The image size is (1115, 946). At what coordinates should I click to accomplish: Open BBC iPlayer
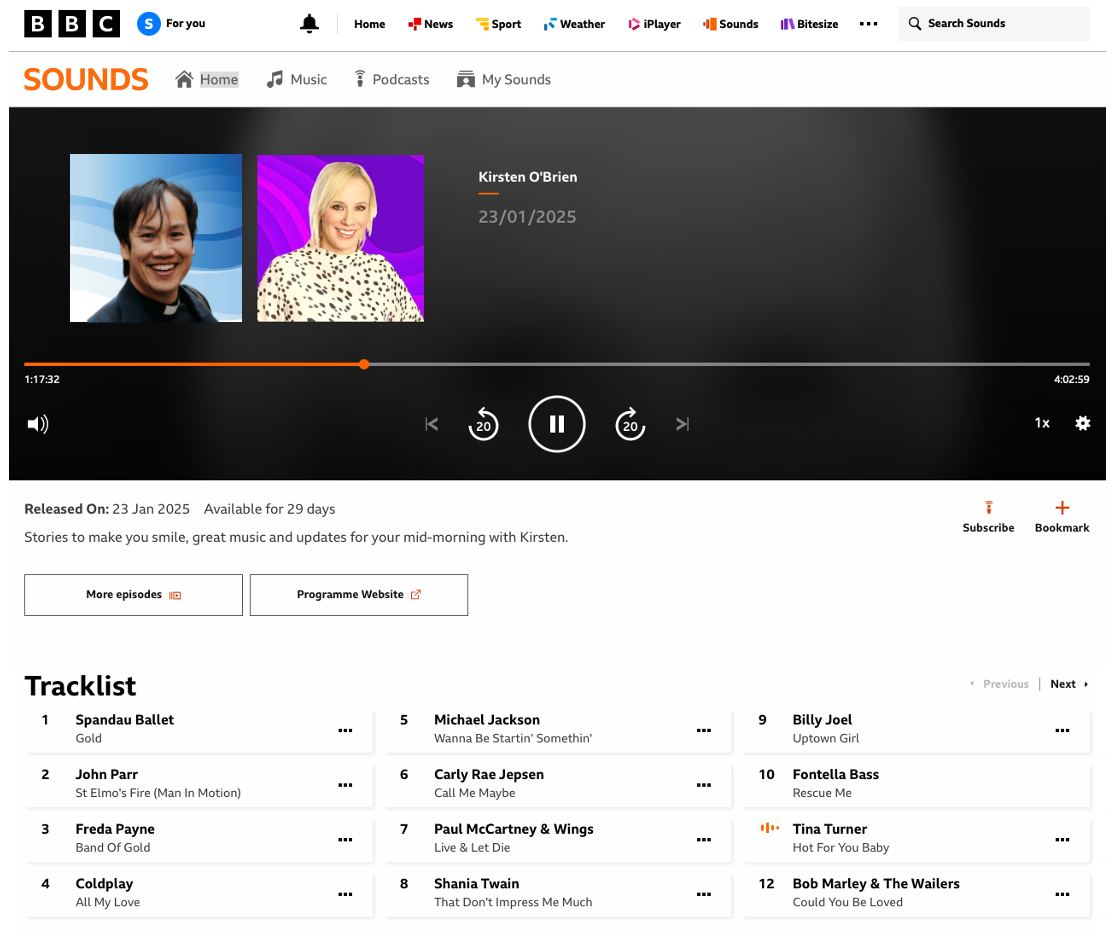point(654,23)
